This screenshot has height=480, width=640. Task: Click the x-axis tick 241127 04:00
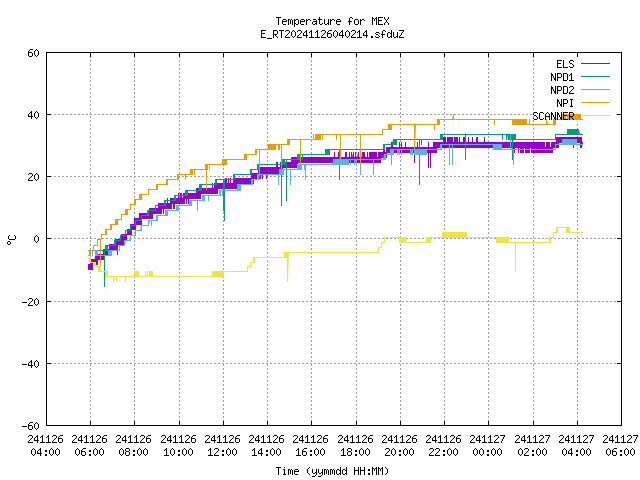[577, 446]
